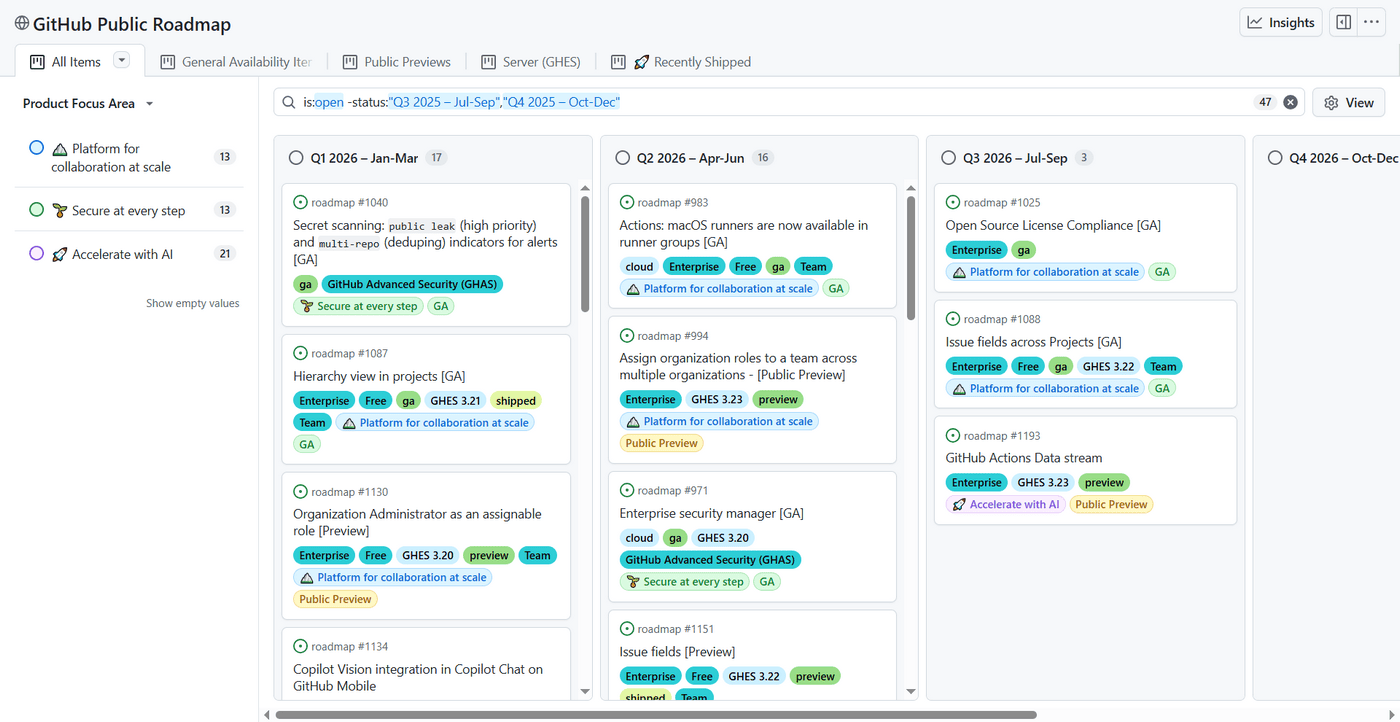Toggle the side panel layout icon
The image size is (1400, 722).
point(1344,23)
